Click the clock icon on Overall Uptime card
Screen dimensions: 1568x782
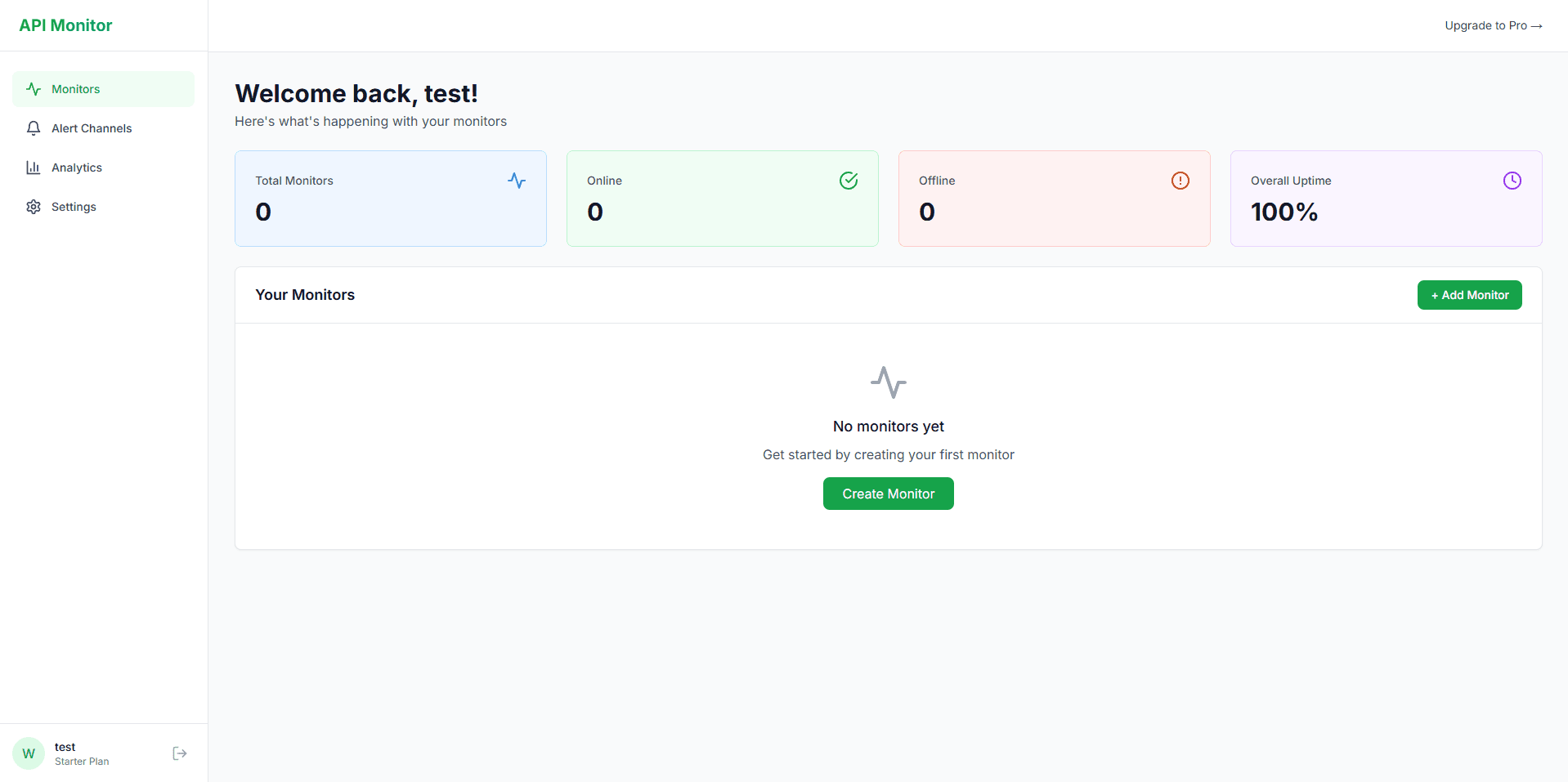point(1512,180)
